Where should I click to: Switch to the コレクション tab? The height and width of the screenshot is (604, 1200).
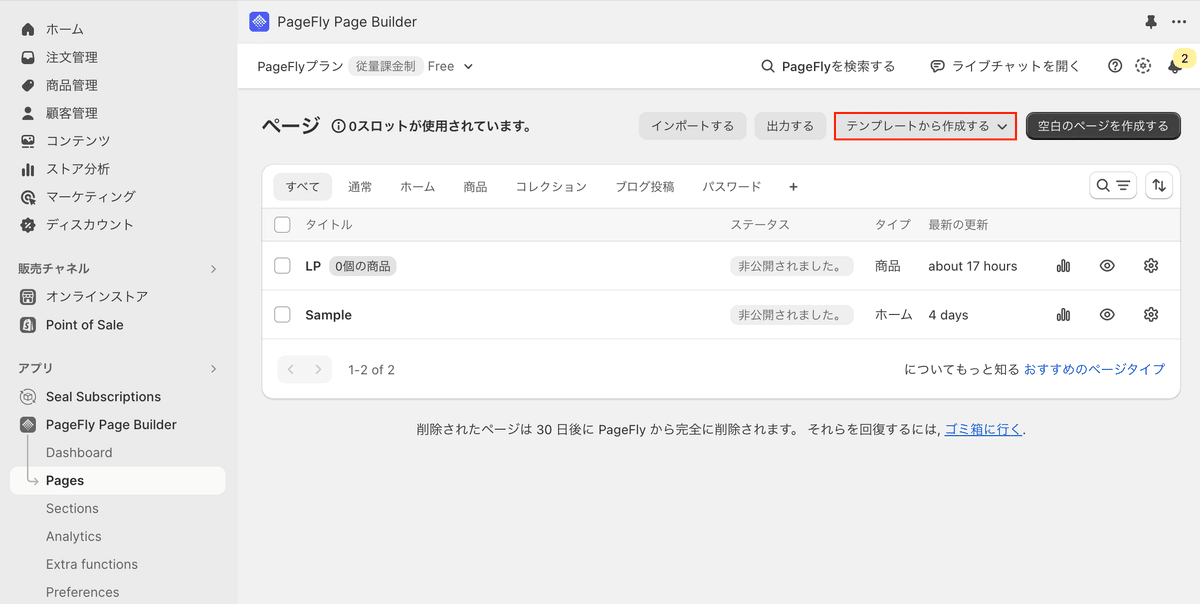[x=551, y=187]
